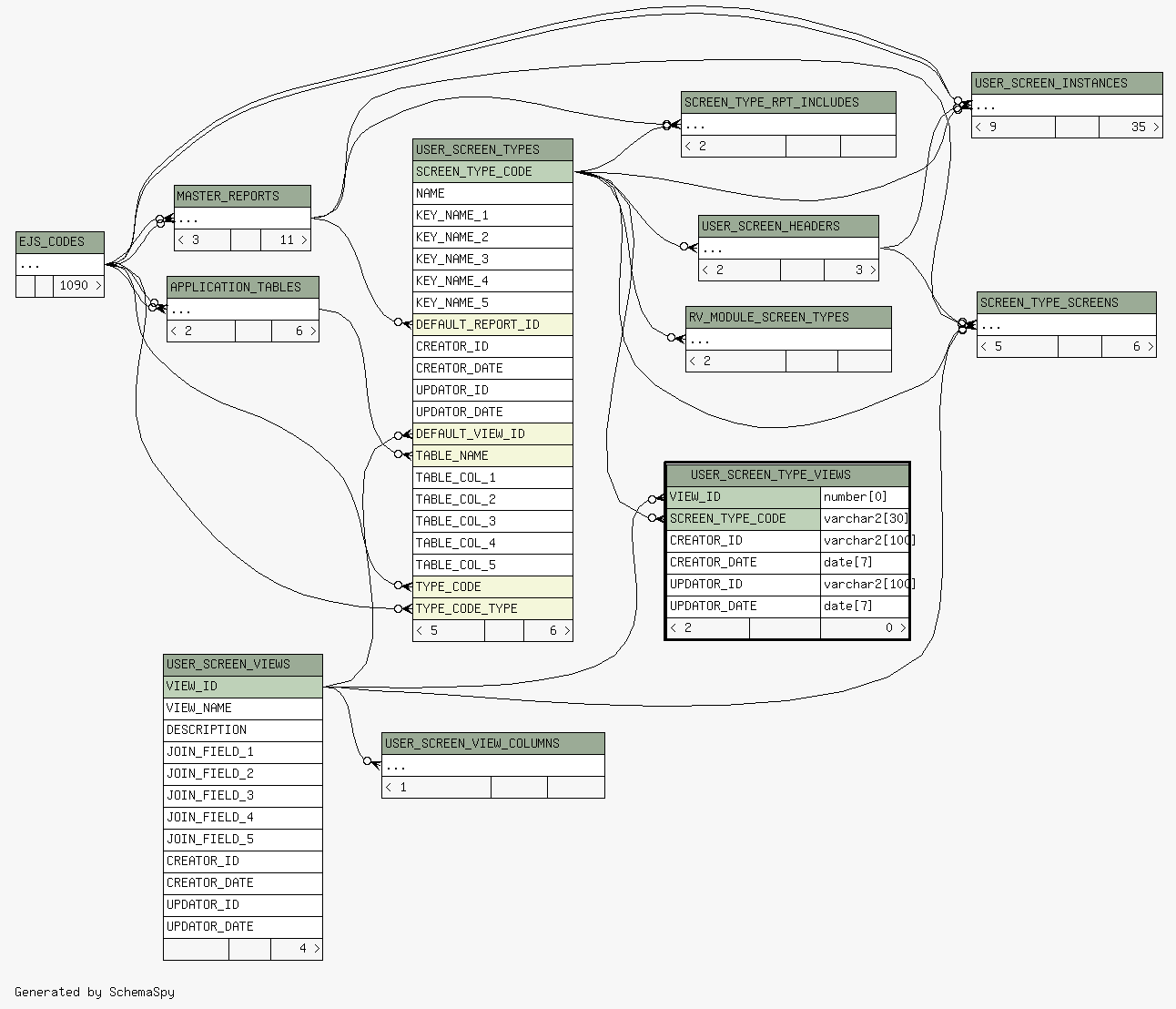The height and width of the screenshot is (1009, 1176).
Task: Click the NAME column in USER_SCREEN_TYPES
Action: point(492,194)
